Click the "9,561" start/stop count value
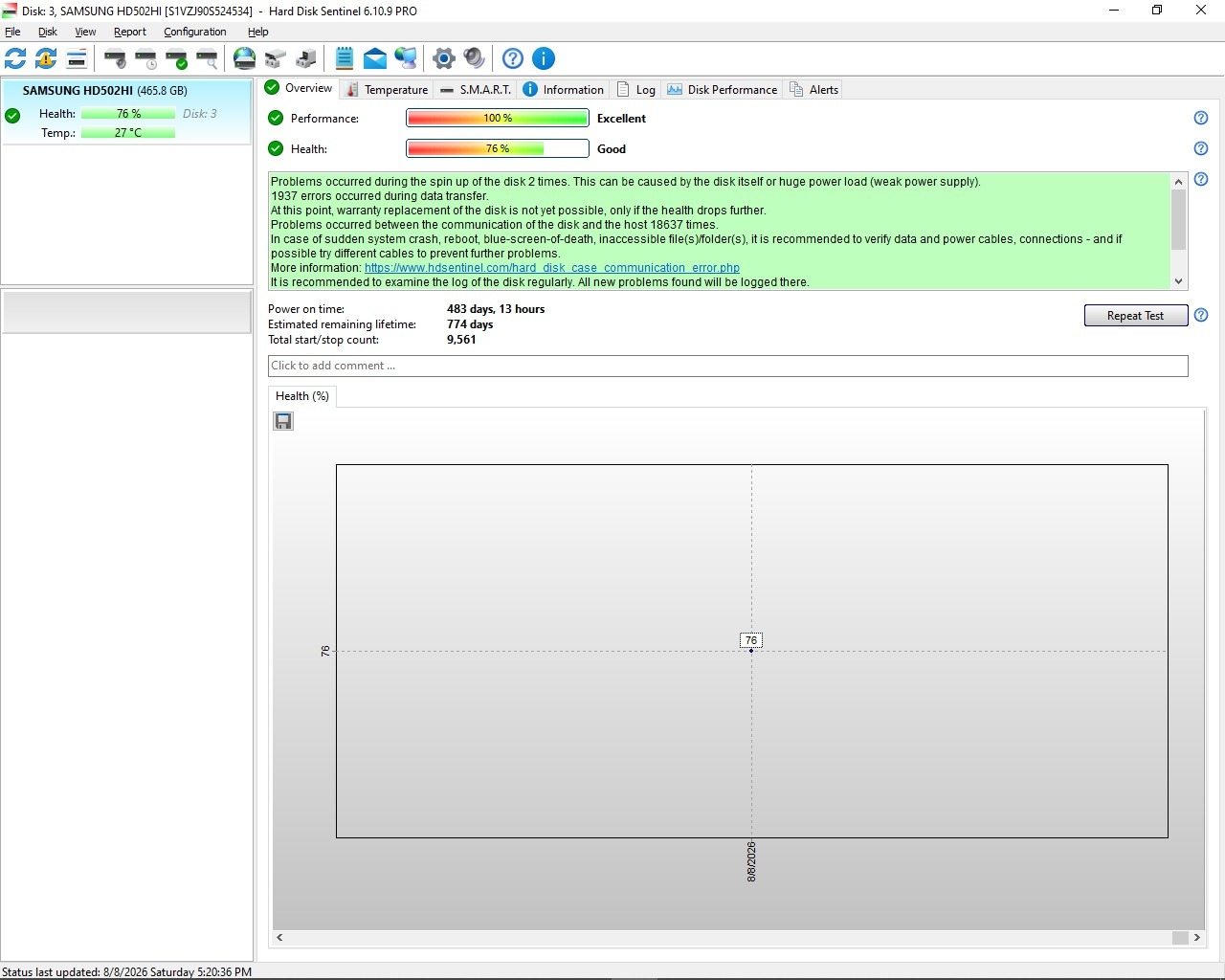1225x980 pixels. [x=461, y=340]
